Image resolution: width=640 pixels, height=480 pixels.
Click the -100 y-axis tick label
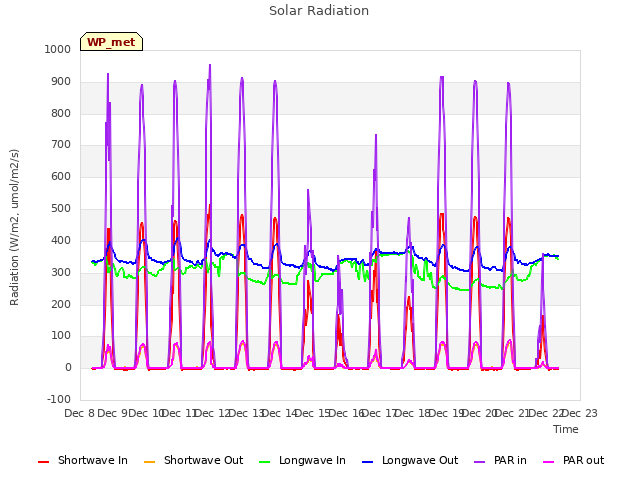tap(59, 399)
